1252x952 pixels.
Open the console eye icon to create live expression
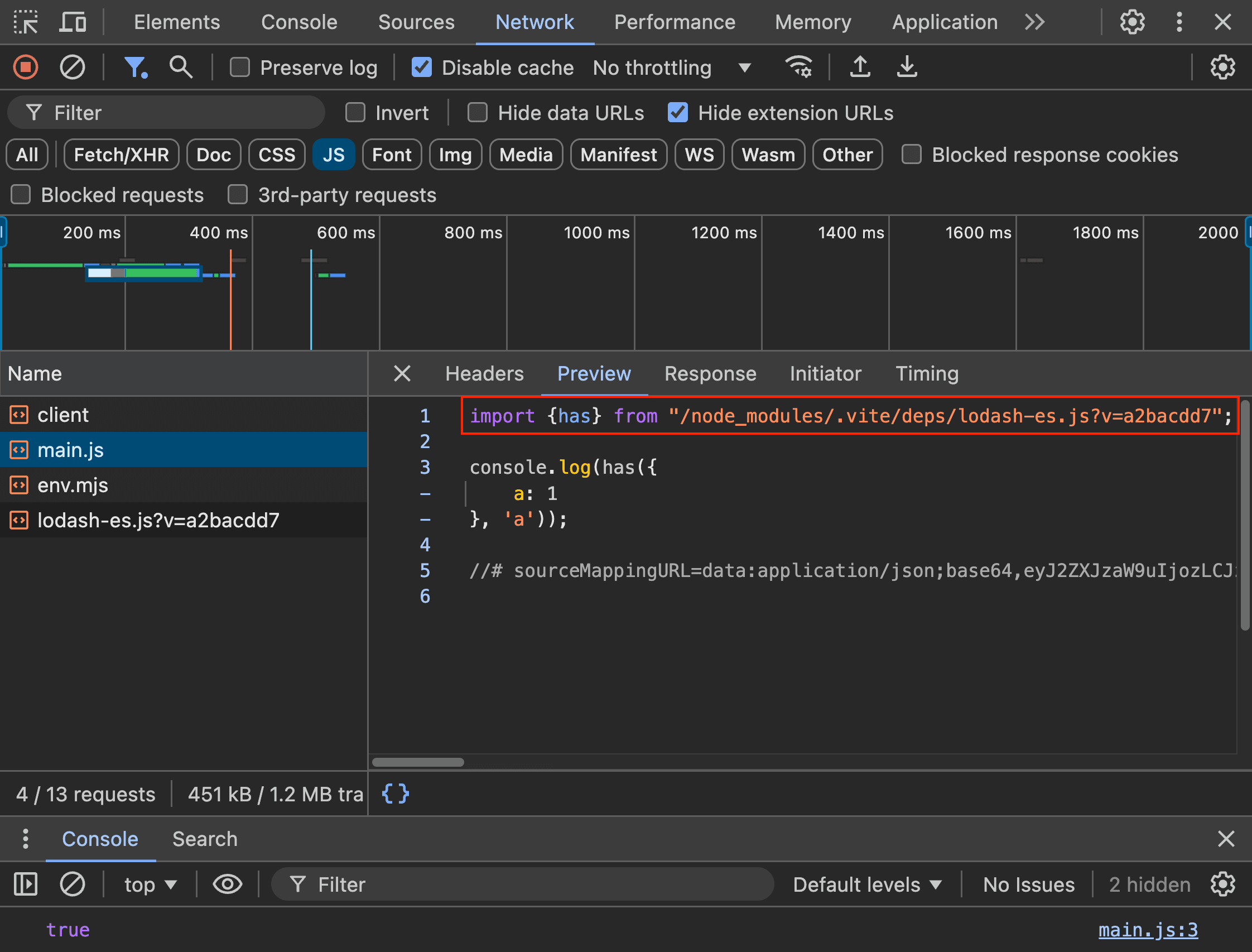point(227,884)
